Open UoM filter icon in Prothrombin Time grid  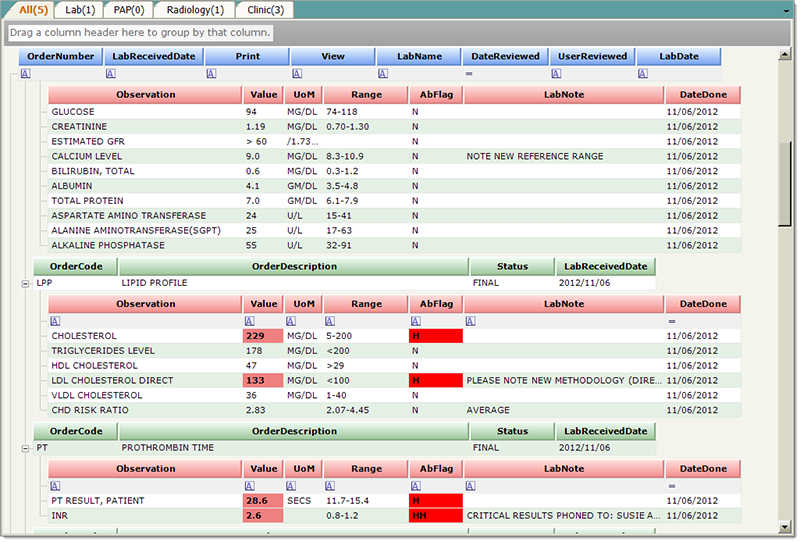point(291,486)
